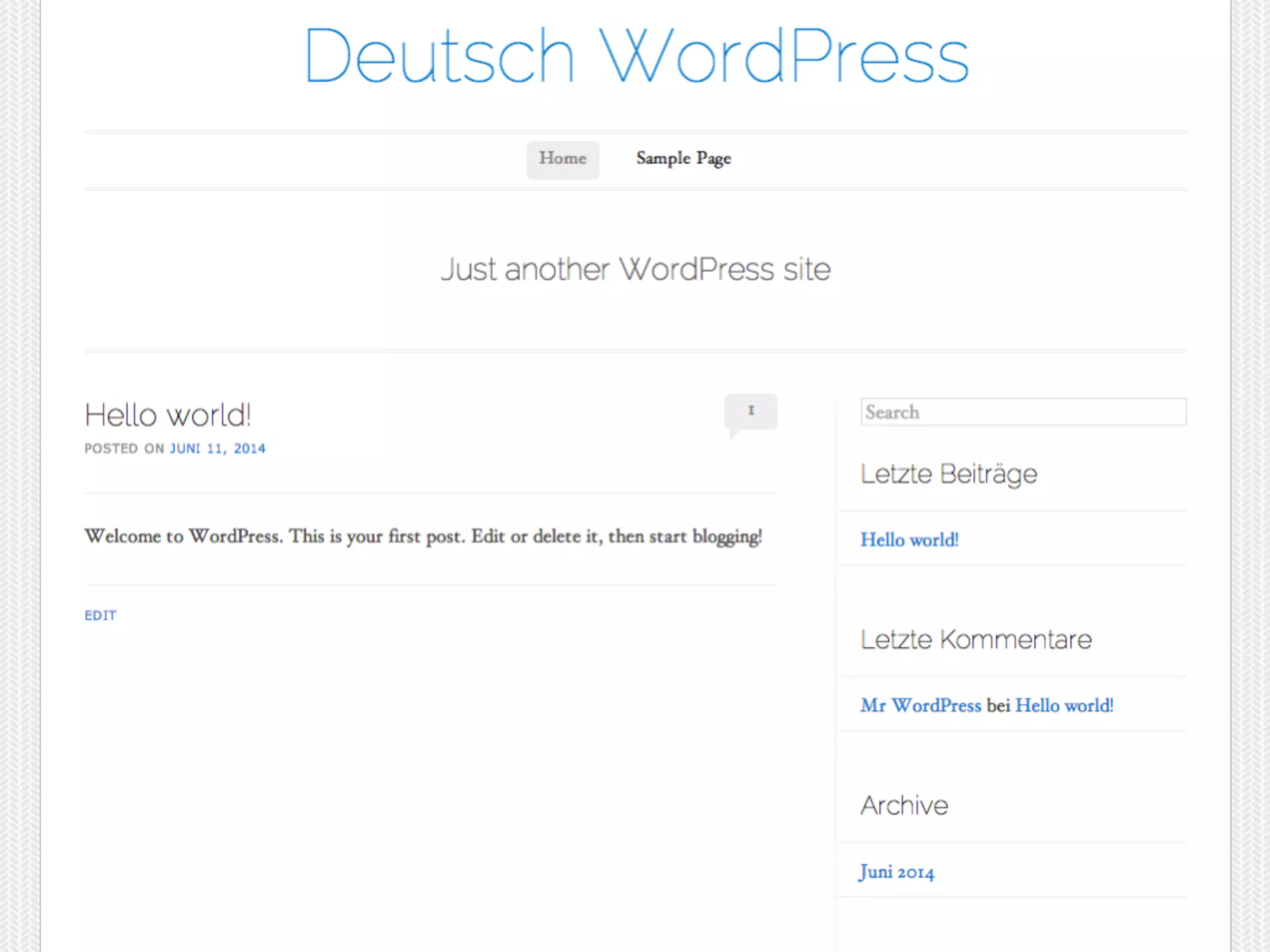Visit the Mr WordPress commenter link

[x=920, y=705]
